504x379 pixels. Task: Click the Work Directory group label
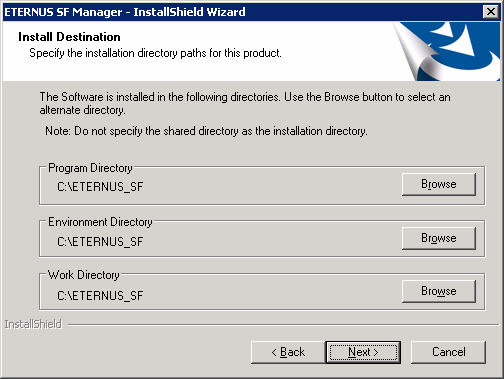coord(83,275)
